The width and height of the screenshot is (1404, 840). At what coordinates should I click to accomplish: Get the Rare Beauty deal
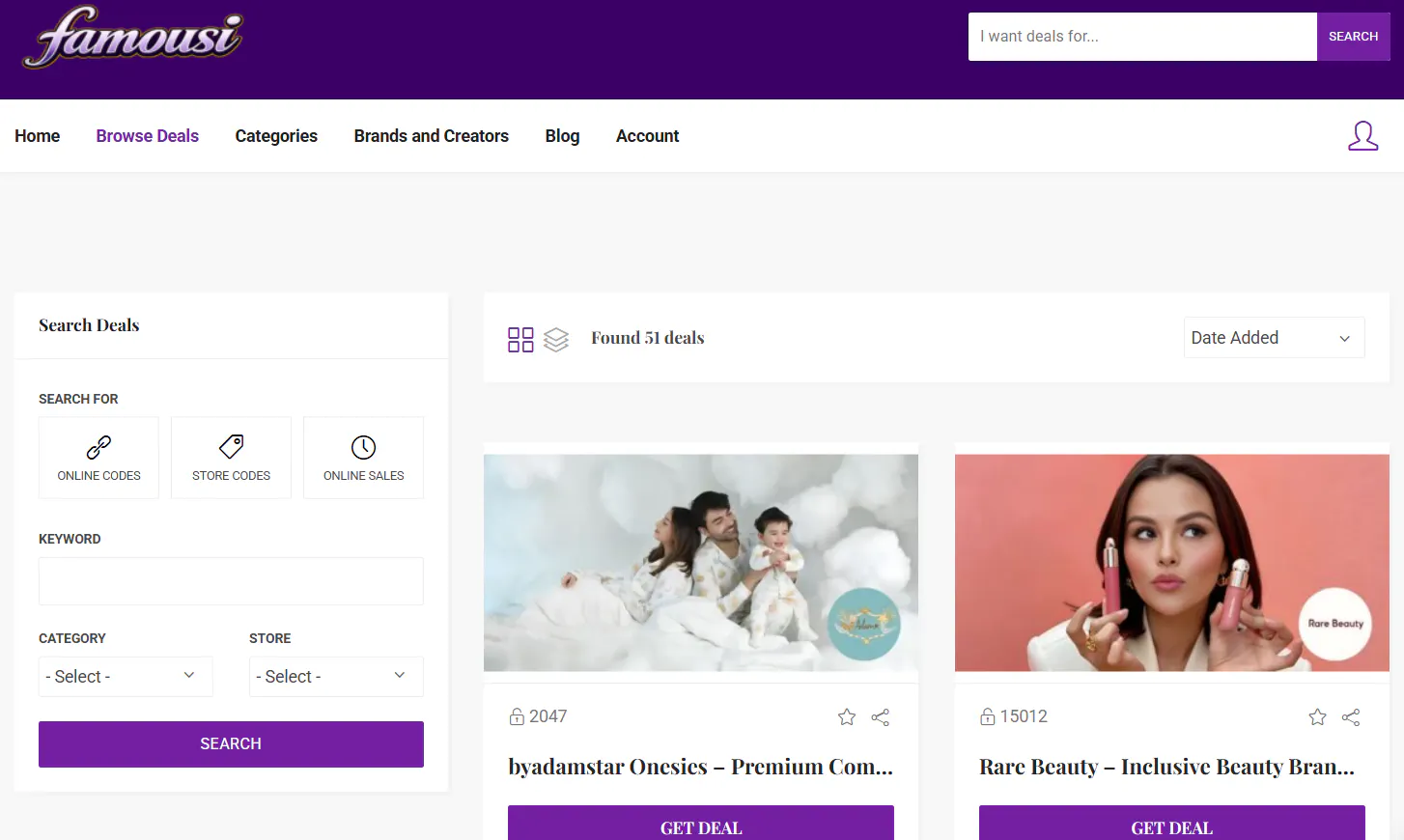tap(1172, 825)
